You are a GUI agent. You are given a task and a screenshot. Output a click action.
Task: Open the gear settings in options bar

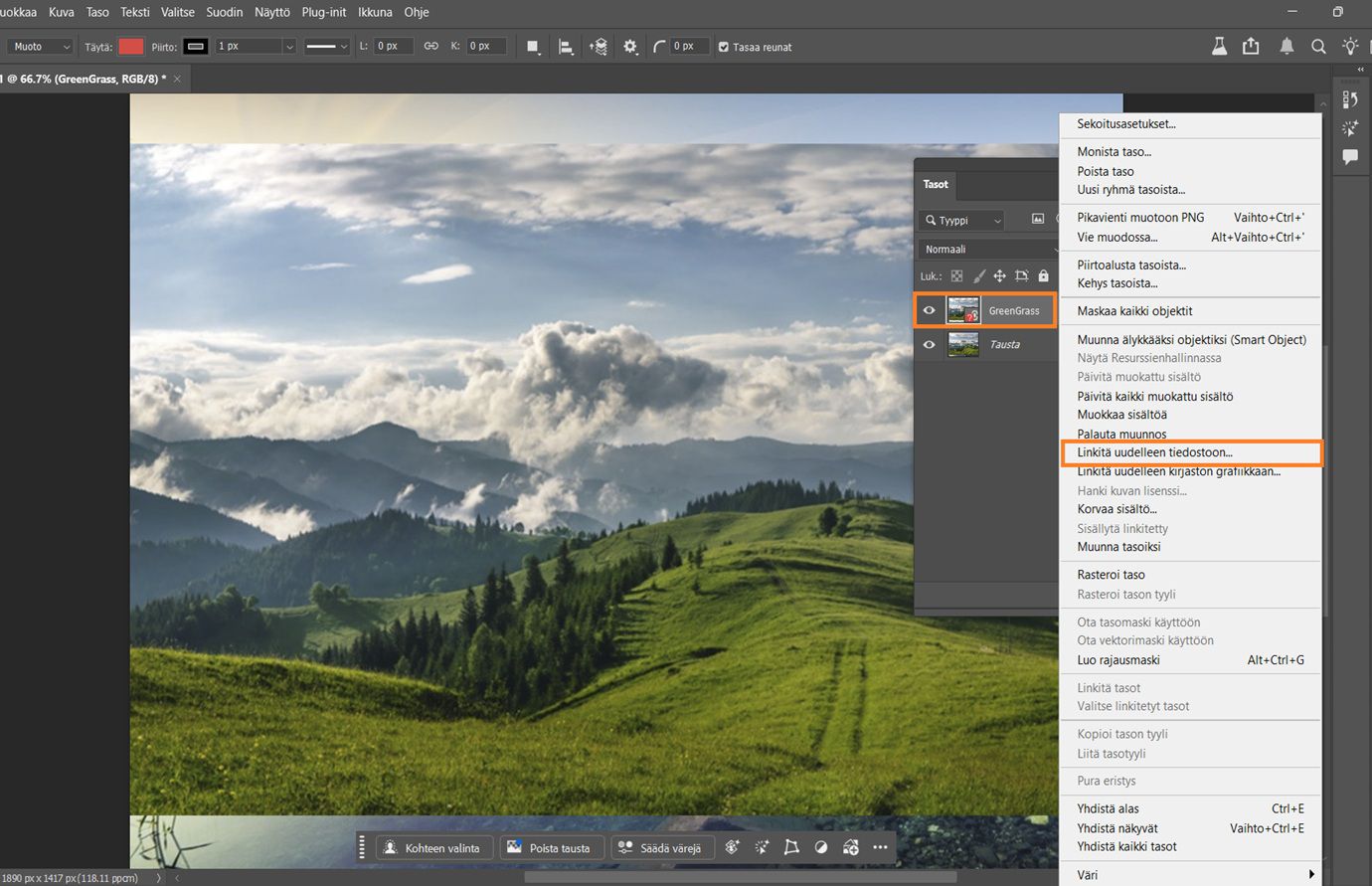[630, 47]
